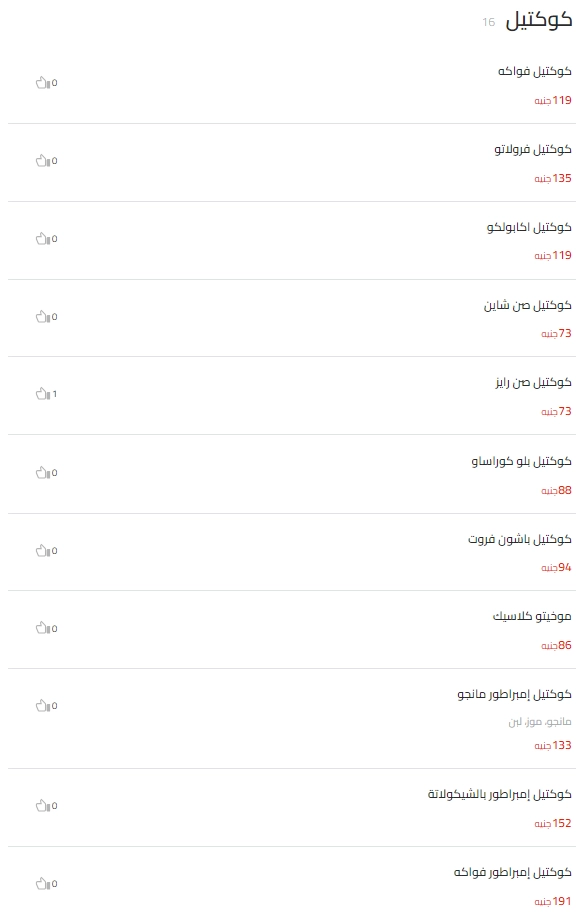Select موخيتو كلاسيك from the menu
Image resolution: width=585 pixels, height=923 pixels.
pyautogui.click(x=532, y=616)
